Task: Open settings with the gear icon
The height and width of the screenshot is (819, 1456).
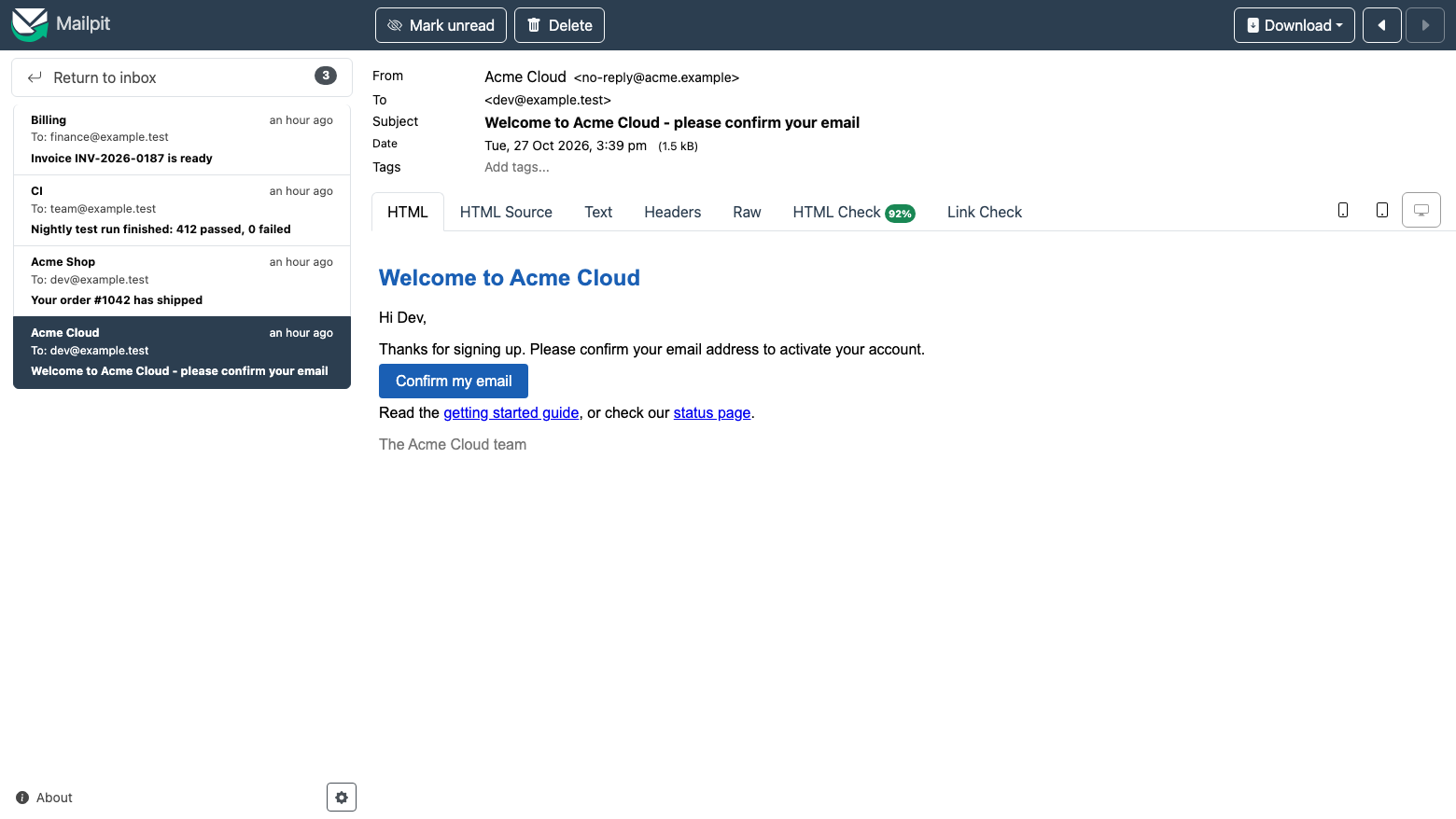Action: (x=342, y=798)
